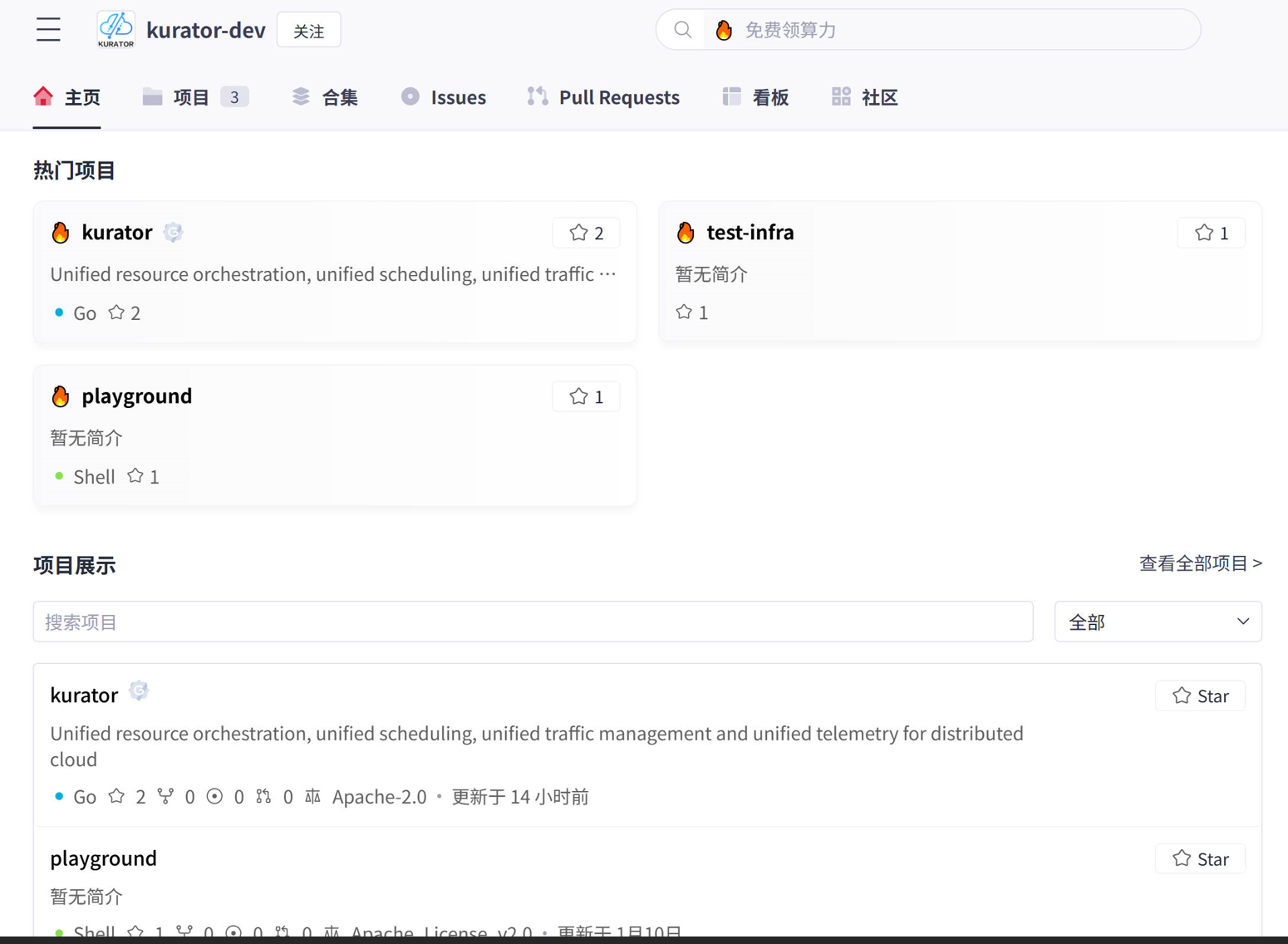Click the home icon on 主页 tab
The height and width of the screenshot is (944, 1288).
coord(43,96)
